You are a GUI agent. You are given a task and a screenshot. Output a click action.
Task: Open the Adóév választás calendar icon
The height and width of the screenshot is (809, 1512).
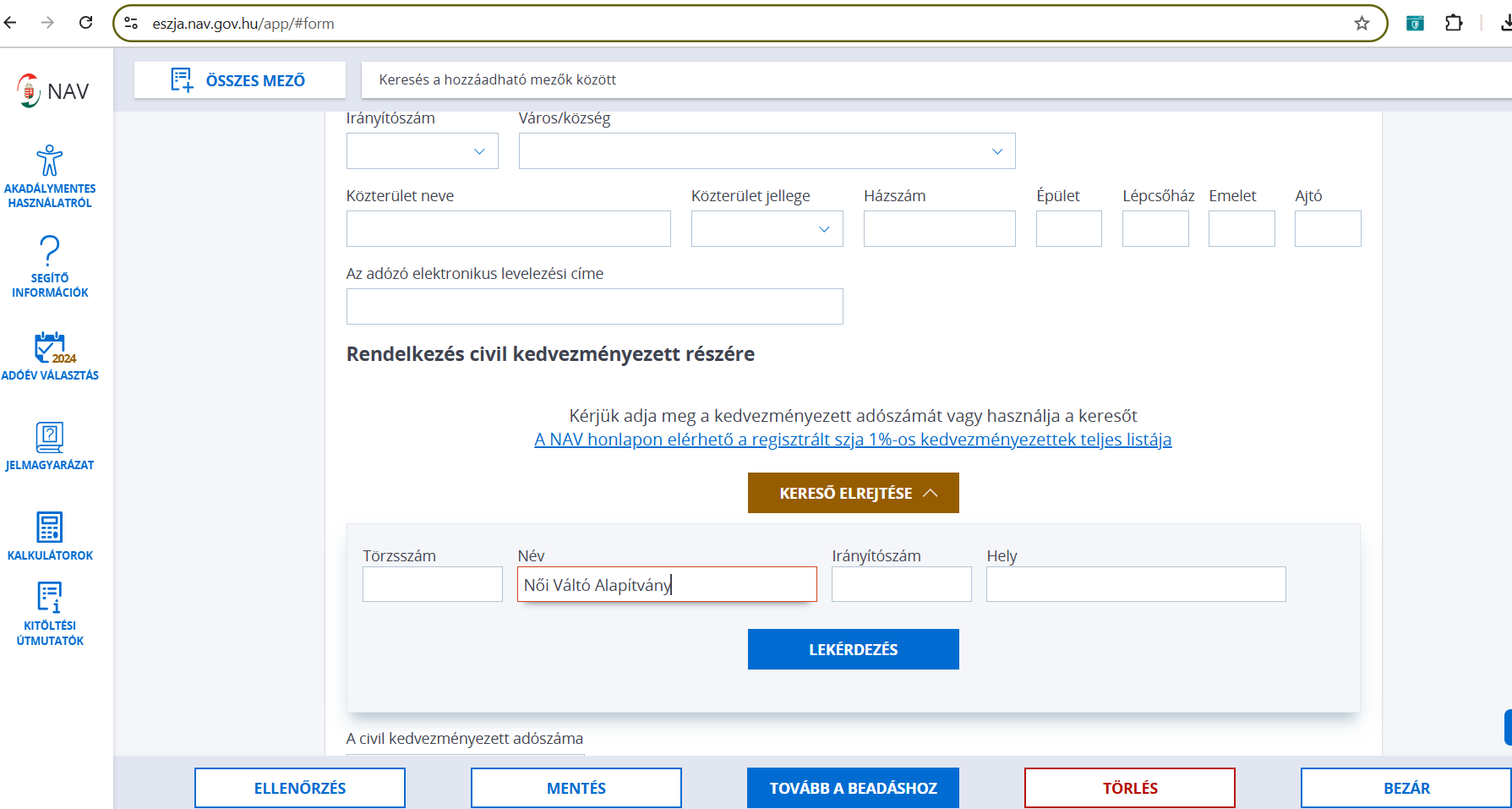[x=50, y=347]
